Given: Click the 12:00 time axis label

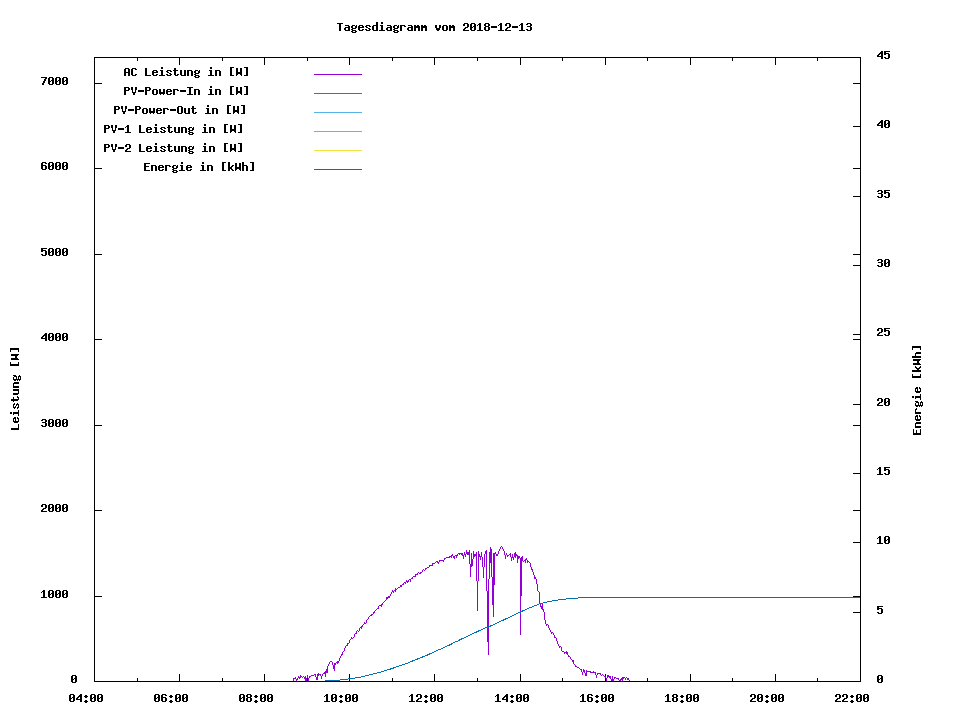Looking at the screenshot, I should pos(426,698).
